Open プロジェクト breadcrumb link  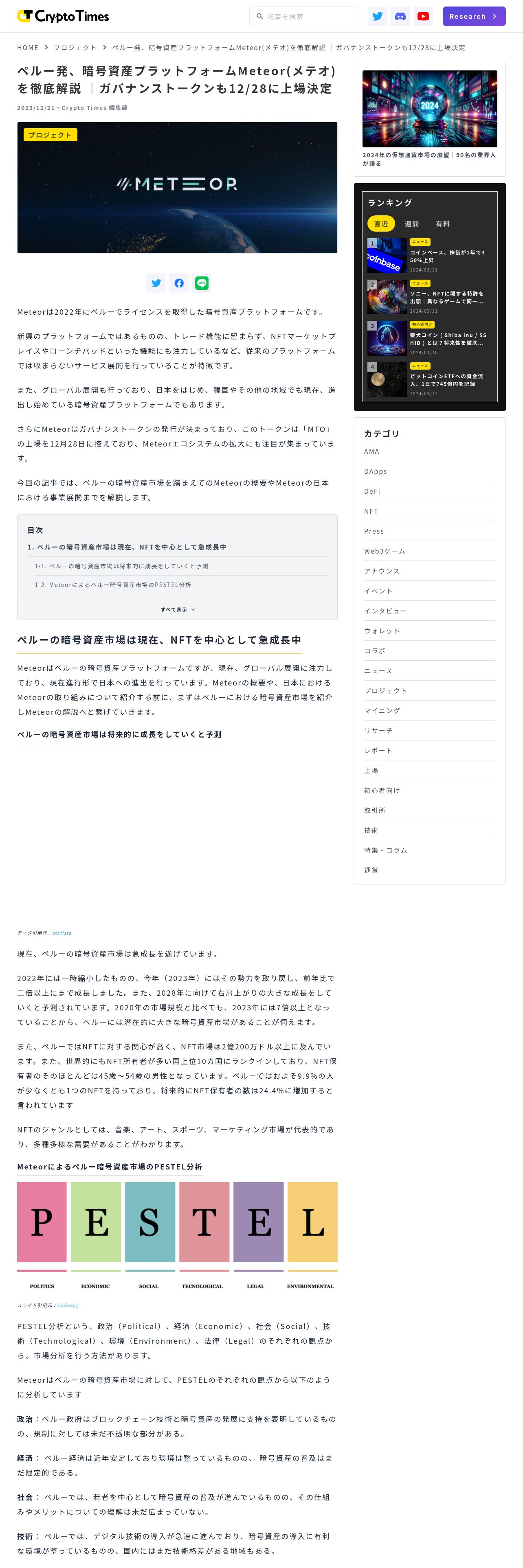tap(75, 48)
